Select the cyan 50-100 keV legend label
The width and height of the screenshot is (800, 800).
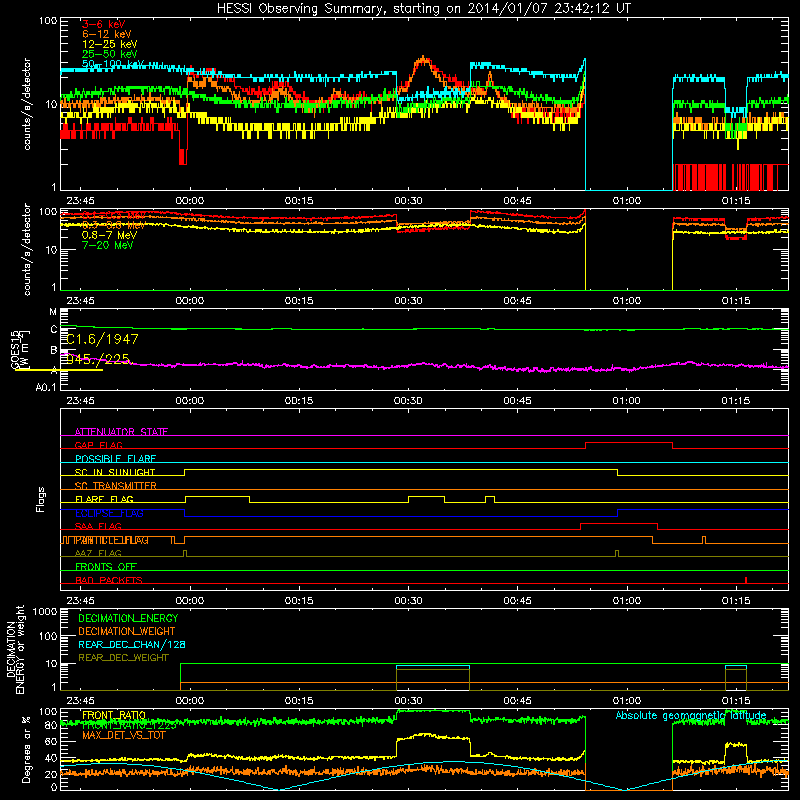coord(113,64)
